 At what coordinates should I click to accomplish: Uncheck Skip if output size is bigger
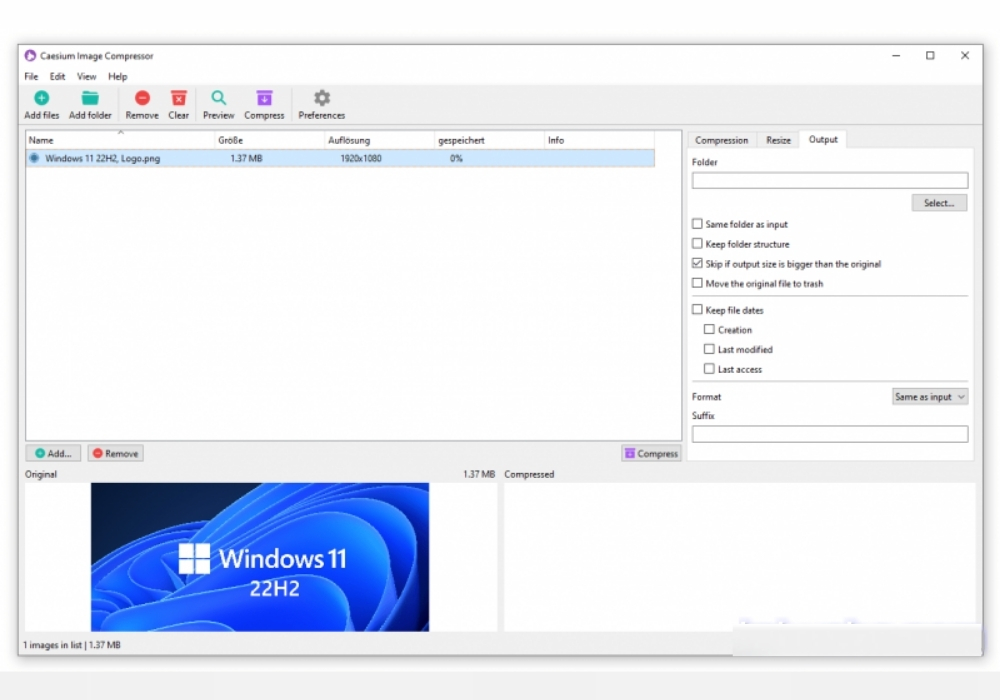point(697,263)
